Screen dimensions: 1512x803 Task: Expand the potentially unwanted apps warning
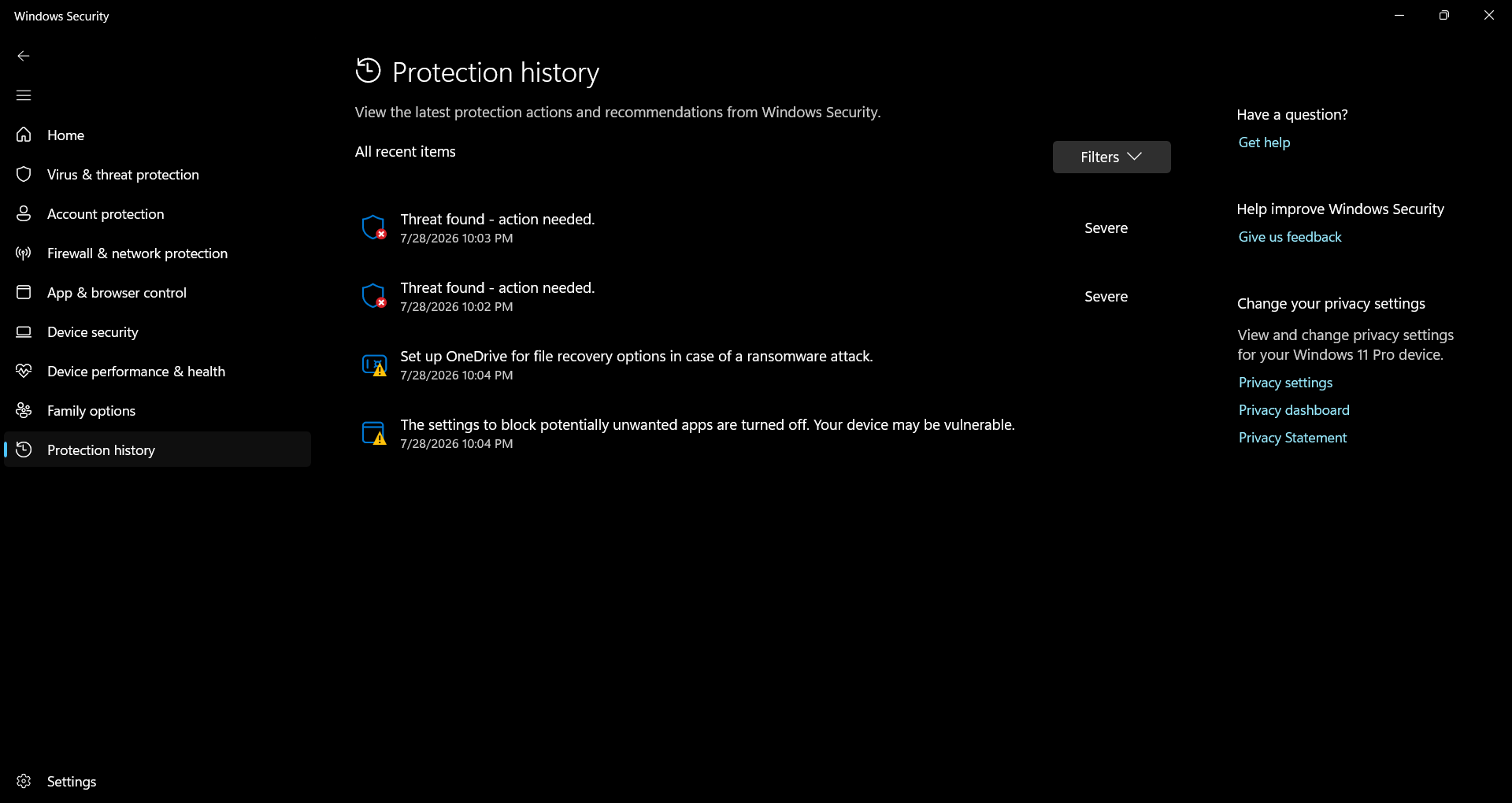762,433
